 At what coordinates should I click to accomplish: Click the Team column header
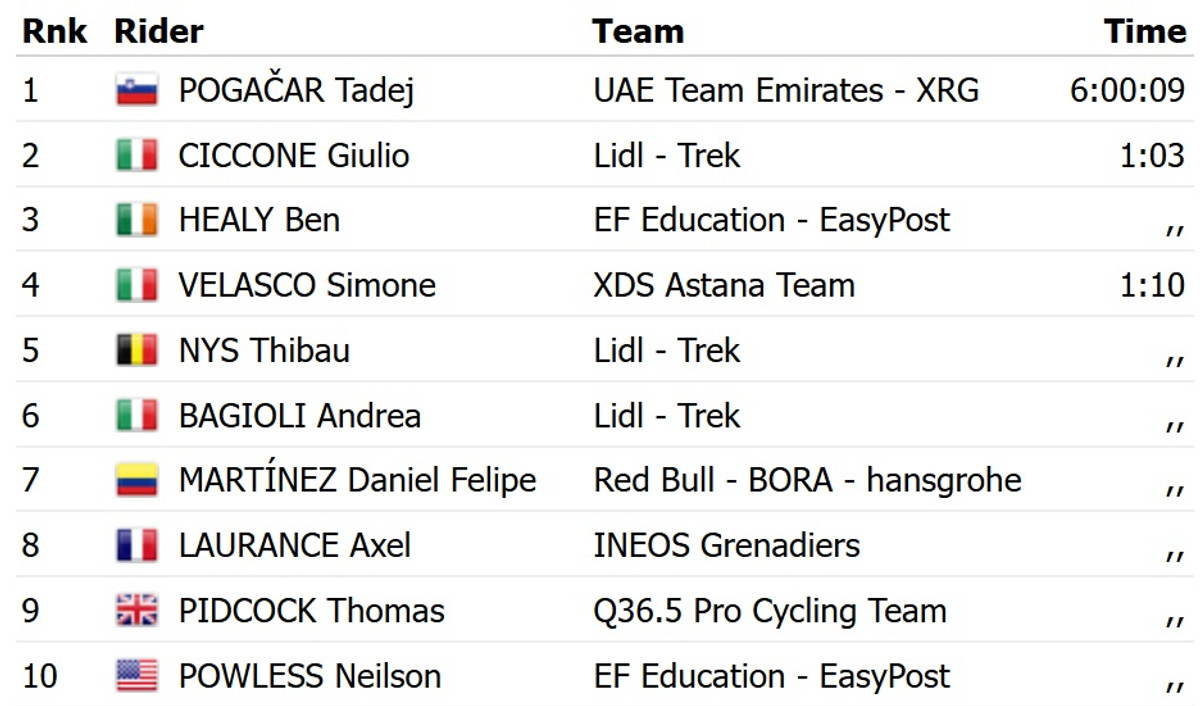pos(638,31)
